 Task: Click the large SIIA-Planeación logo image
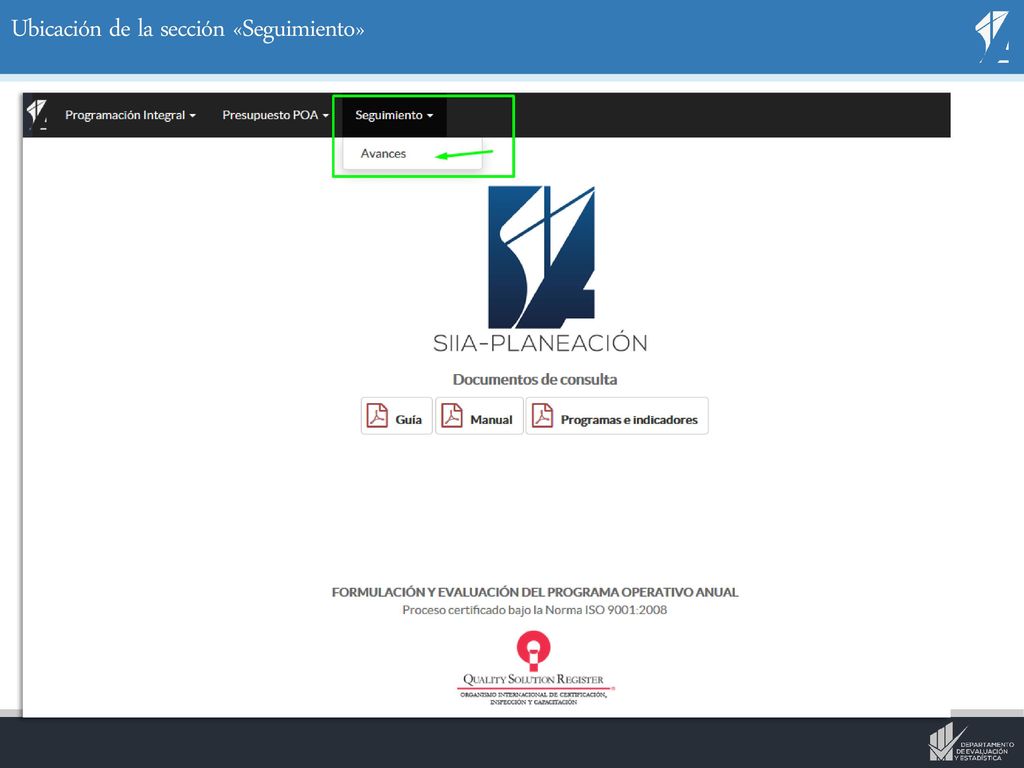(541, 257)
